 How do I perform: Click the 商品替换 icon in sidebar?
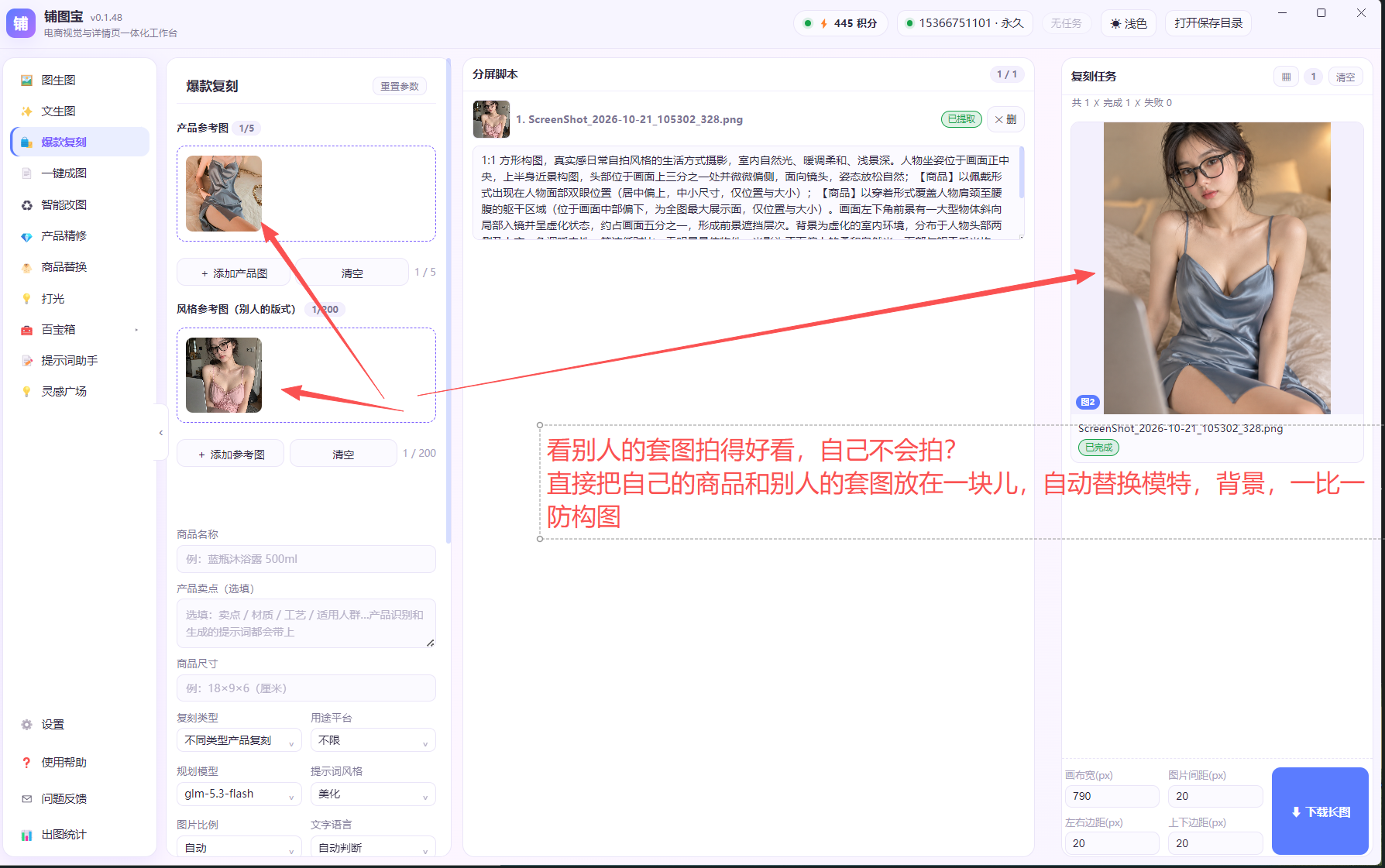(x=26, y=267)
